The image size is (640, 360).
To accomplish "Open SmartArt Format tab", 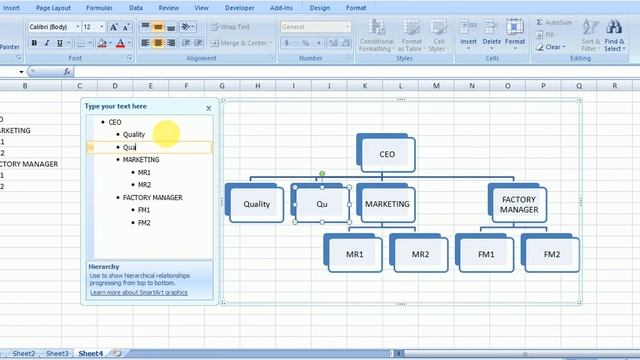I will point(356,8).
